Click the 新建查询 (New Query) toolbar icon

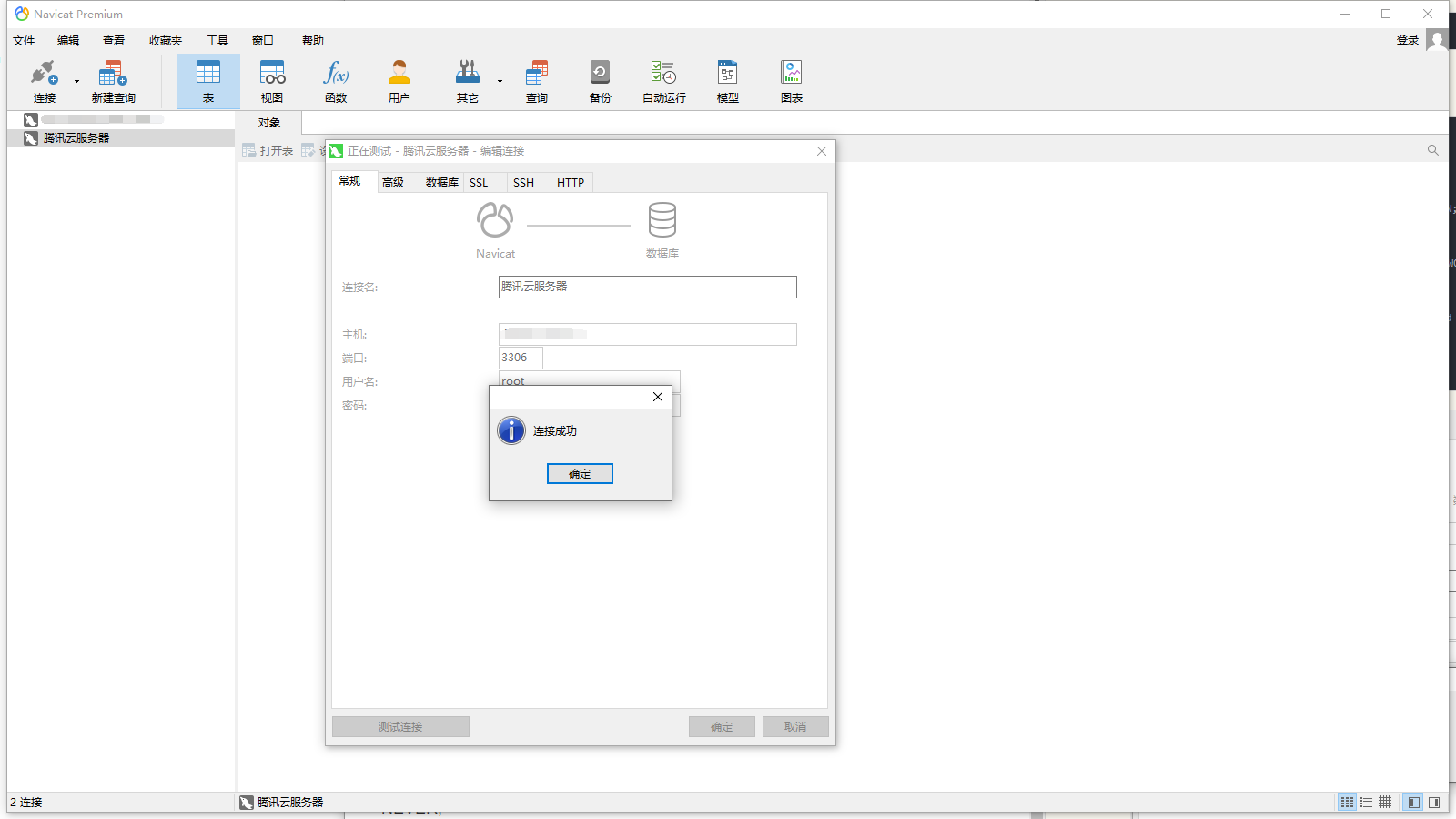coord(113,81)
